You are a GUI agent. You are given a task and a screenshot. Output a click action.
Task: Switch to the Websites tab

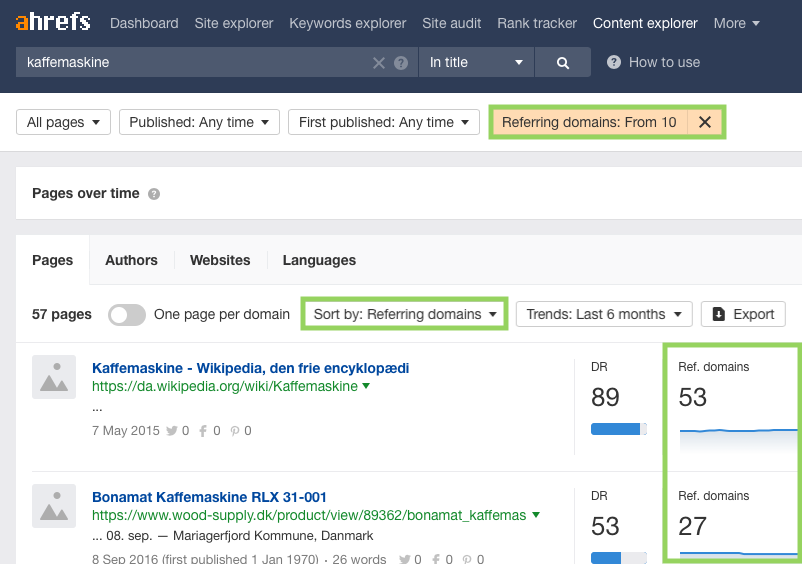pyautogui.click(x=220, y=260)
